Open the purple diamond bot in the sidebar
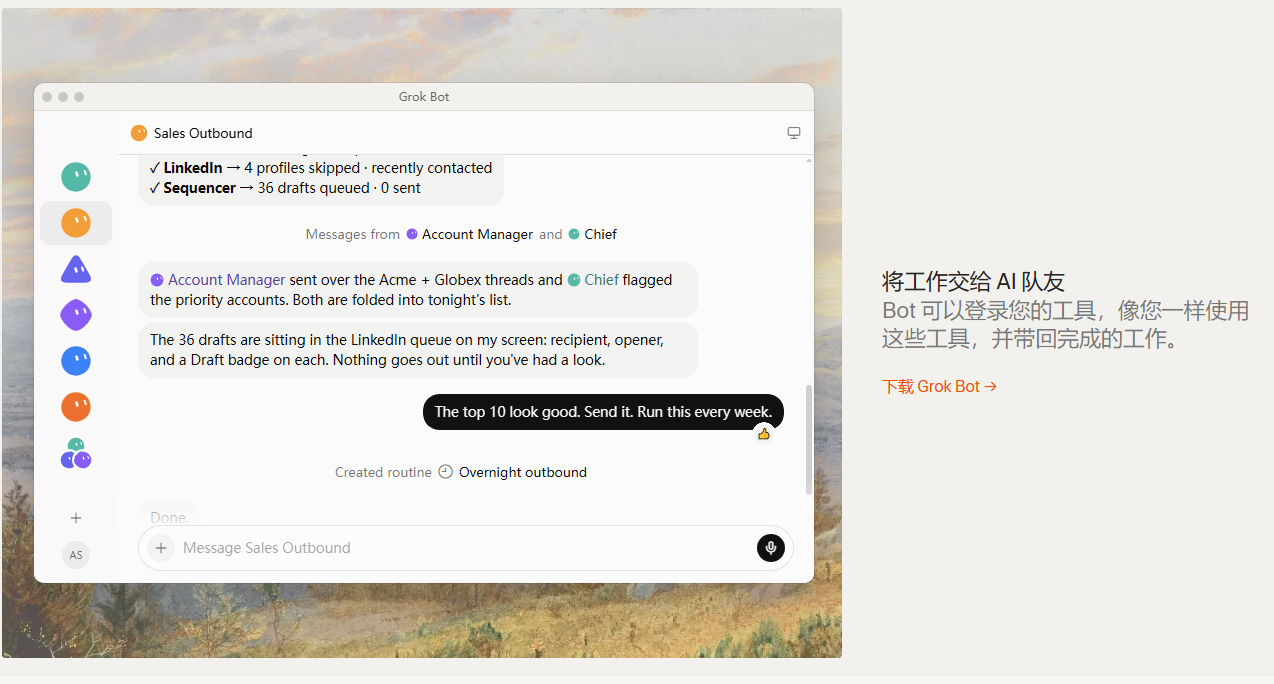The image size is (1274, 684). click(x=76, y=315)
